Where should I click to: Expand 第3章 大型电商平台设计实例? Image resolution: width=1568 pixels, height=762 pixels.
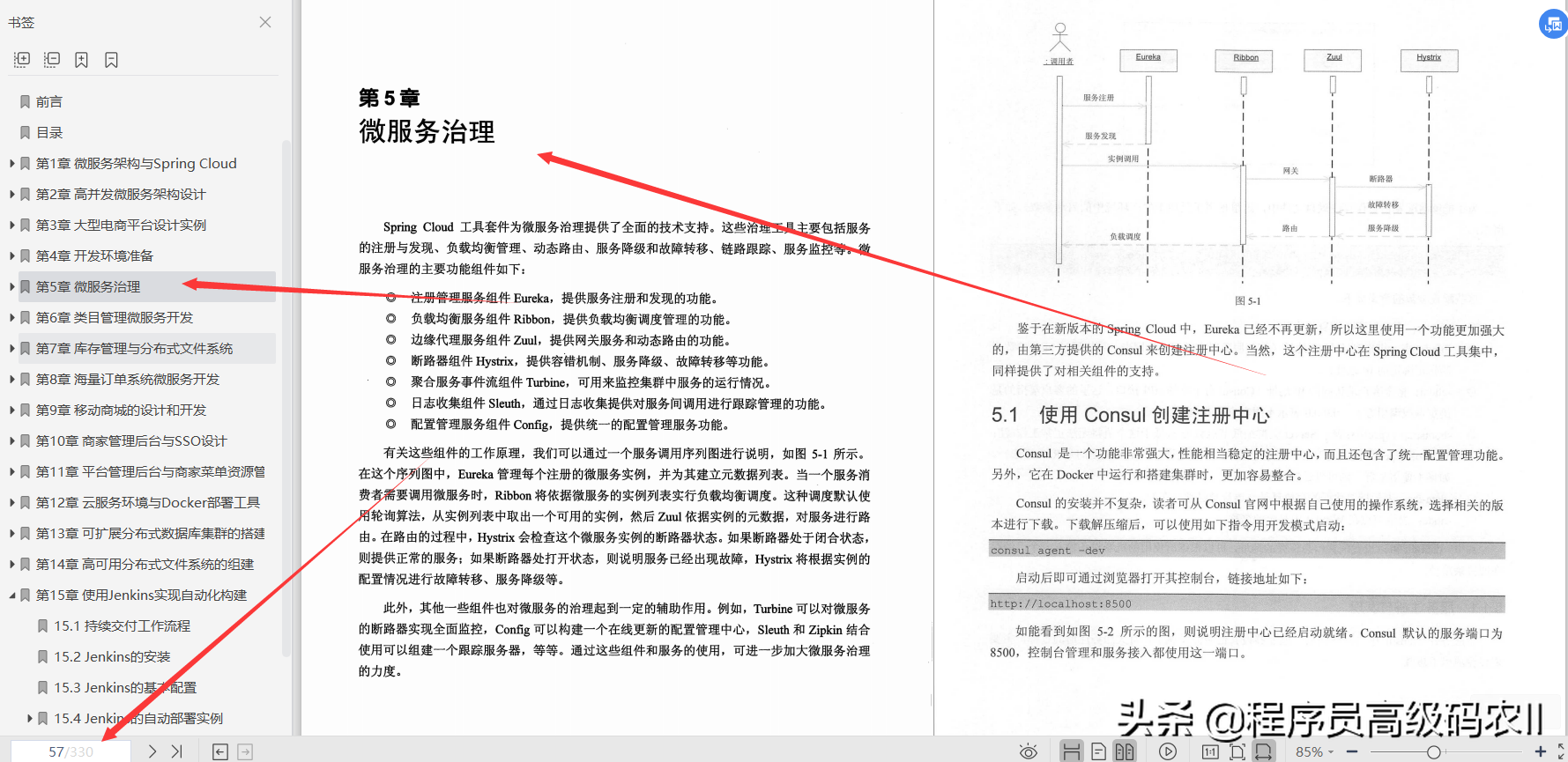[12, 225]
